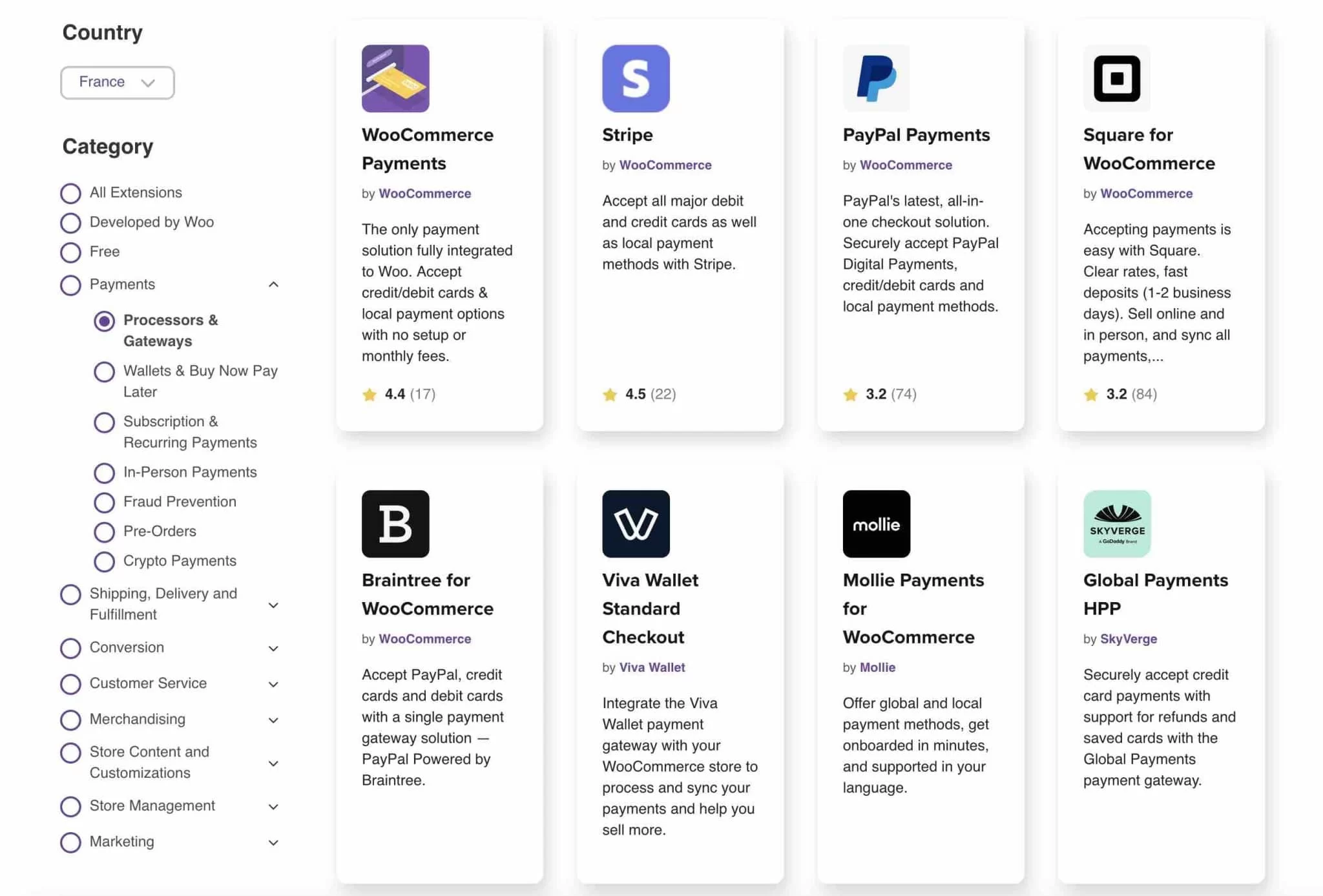Screen dimensions: 1323x896
Task: Click the PayPal Payments icon
Action: pos(875,78)
